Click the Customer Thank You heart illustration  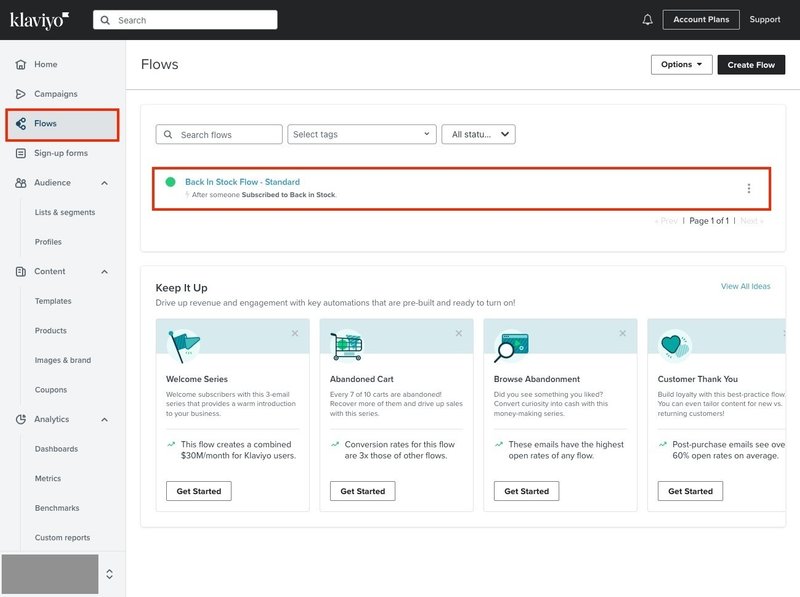[674, 345]
